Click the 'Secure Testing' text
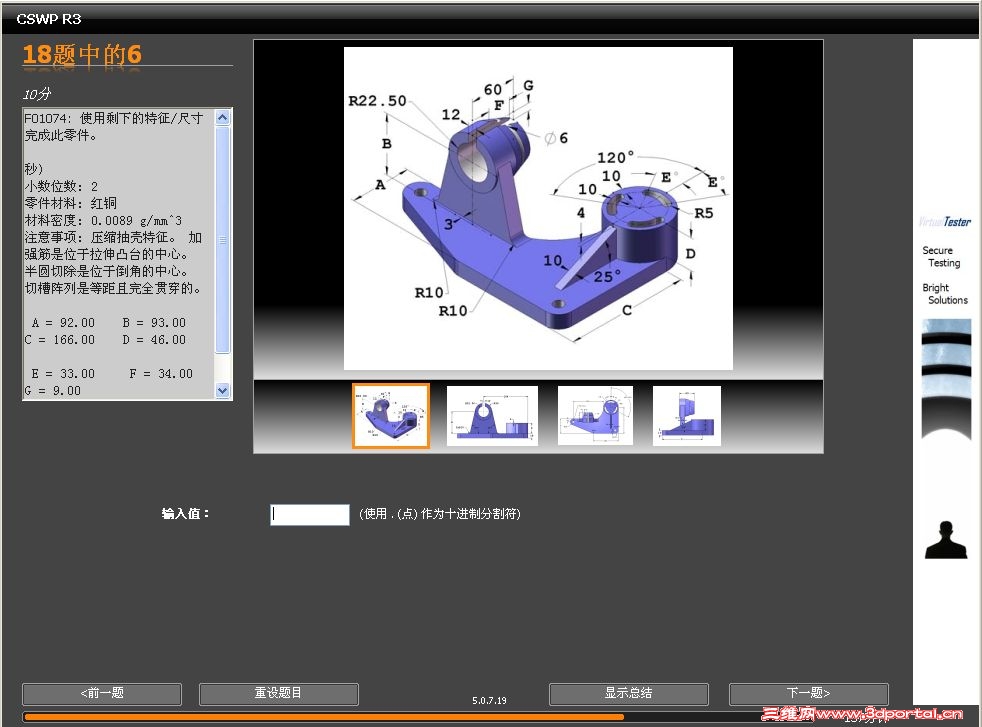 (x=941, y=256)
